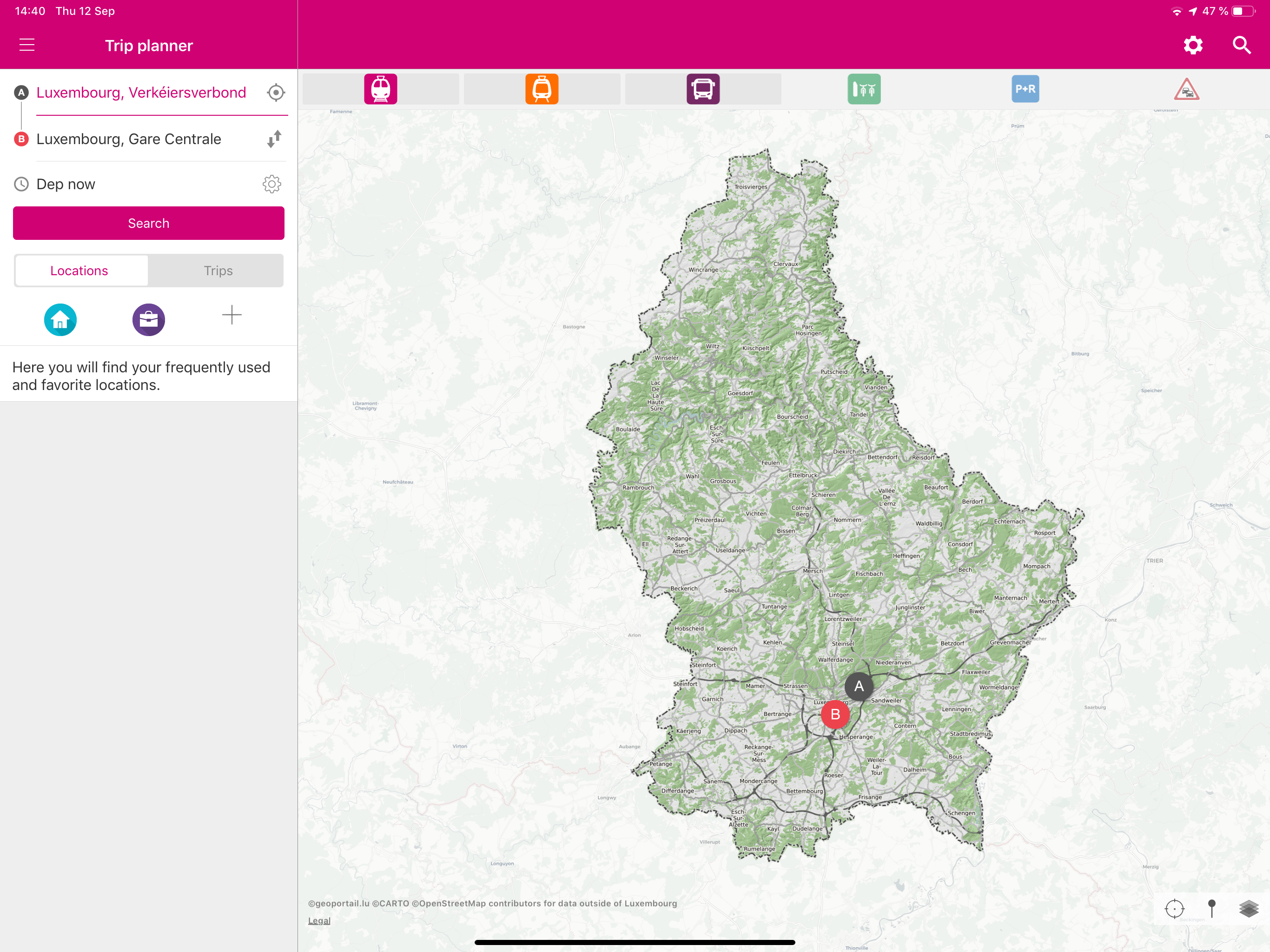Add a new favorite location

coord(232,315)
